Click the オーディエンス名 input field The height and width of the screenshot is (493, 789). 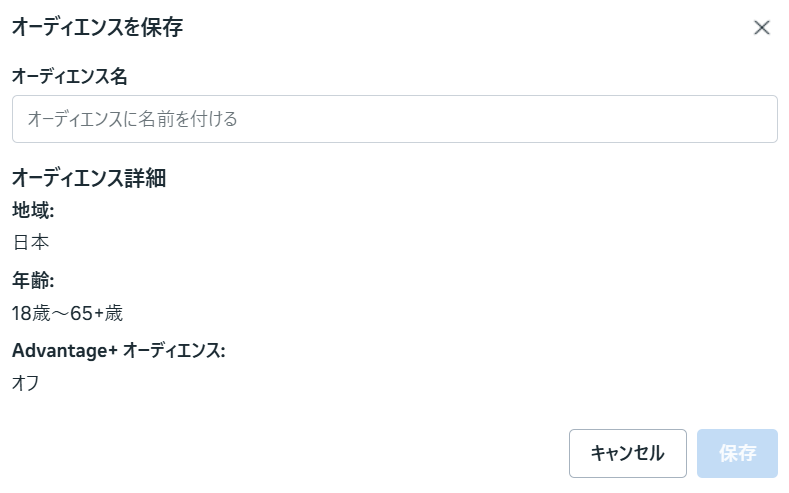pyautogui.click(x=394, y=119)
